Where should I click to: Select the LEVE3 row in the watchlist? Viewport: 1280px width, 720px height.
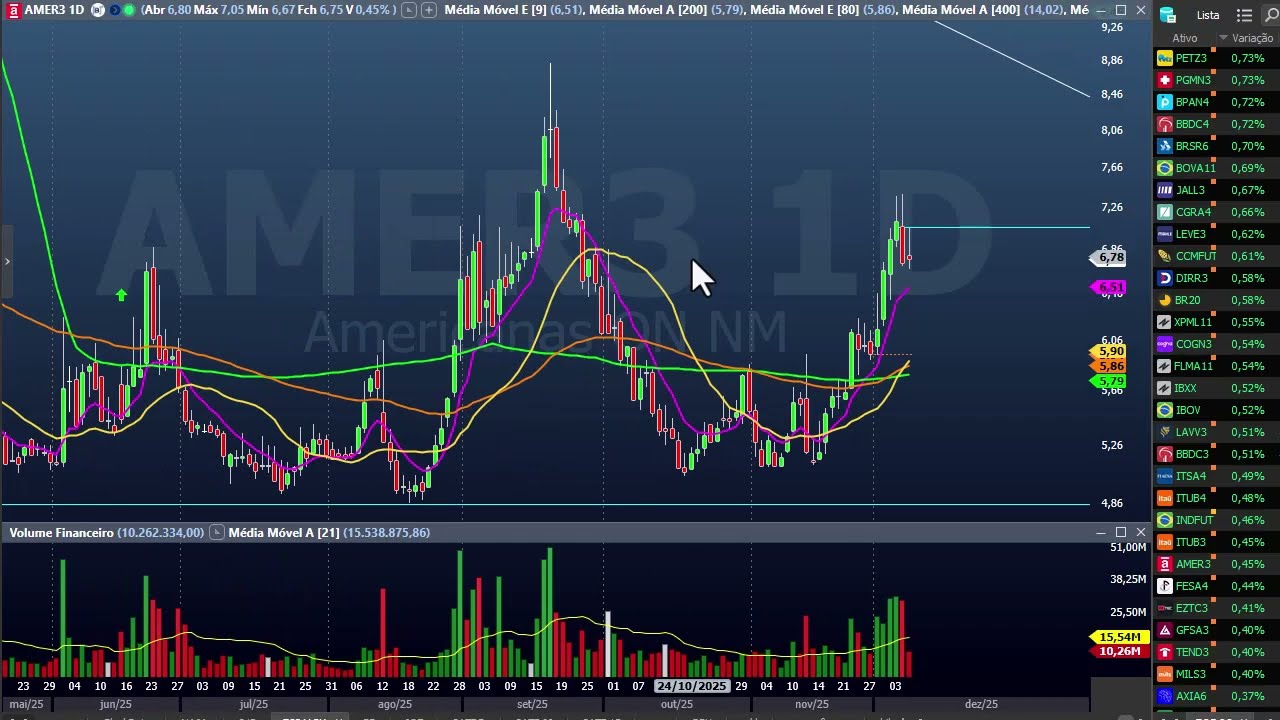[1216, 234]
